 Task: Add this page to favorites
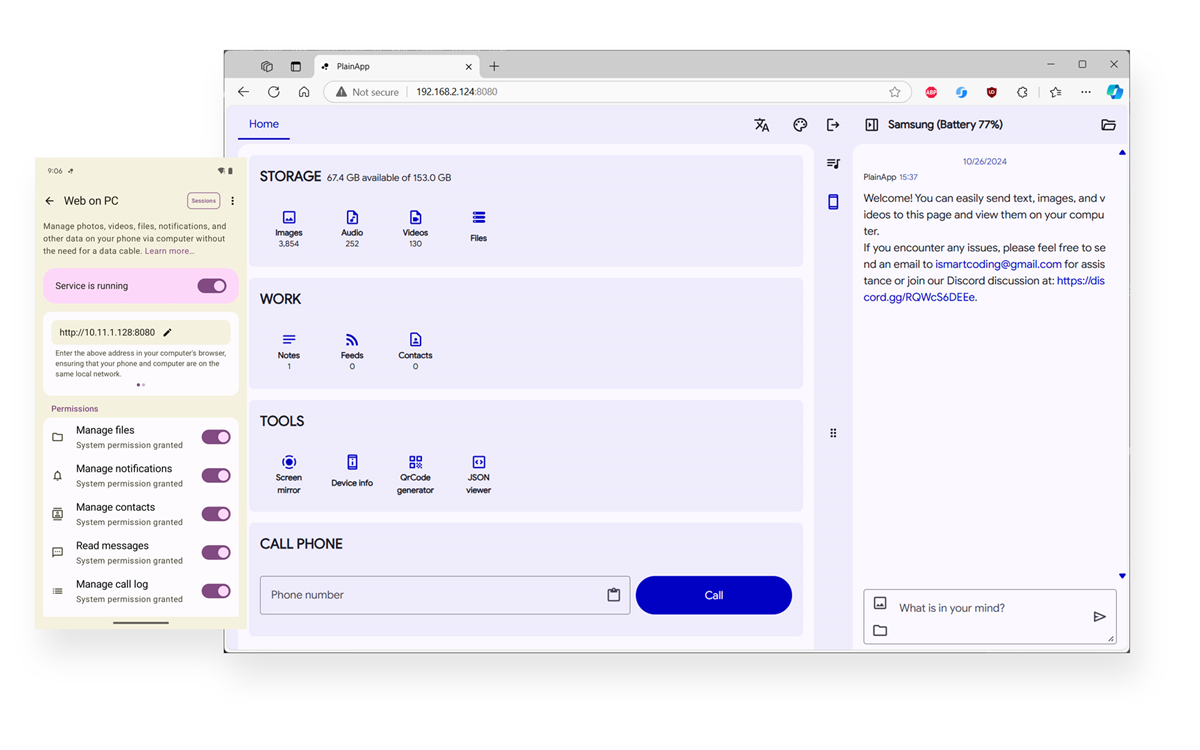point(895,92)
